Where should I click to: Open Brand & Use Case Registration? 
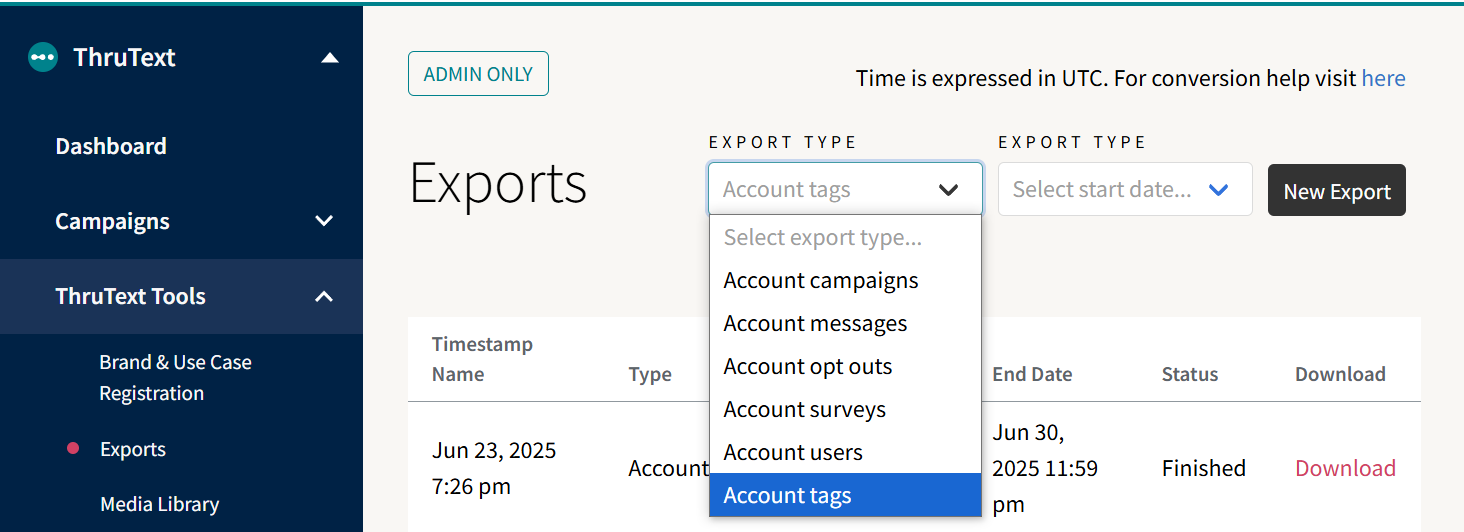point(175,378)
